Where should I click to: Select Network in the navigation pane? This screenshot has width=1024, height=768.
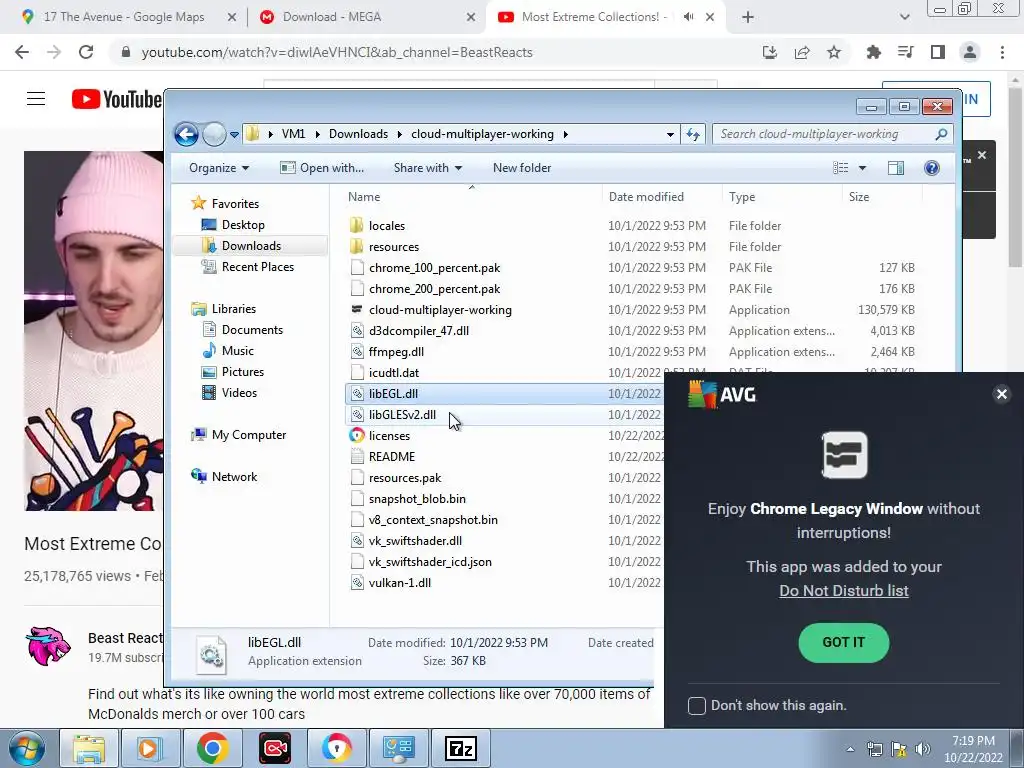click(234, 477)
